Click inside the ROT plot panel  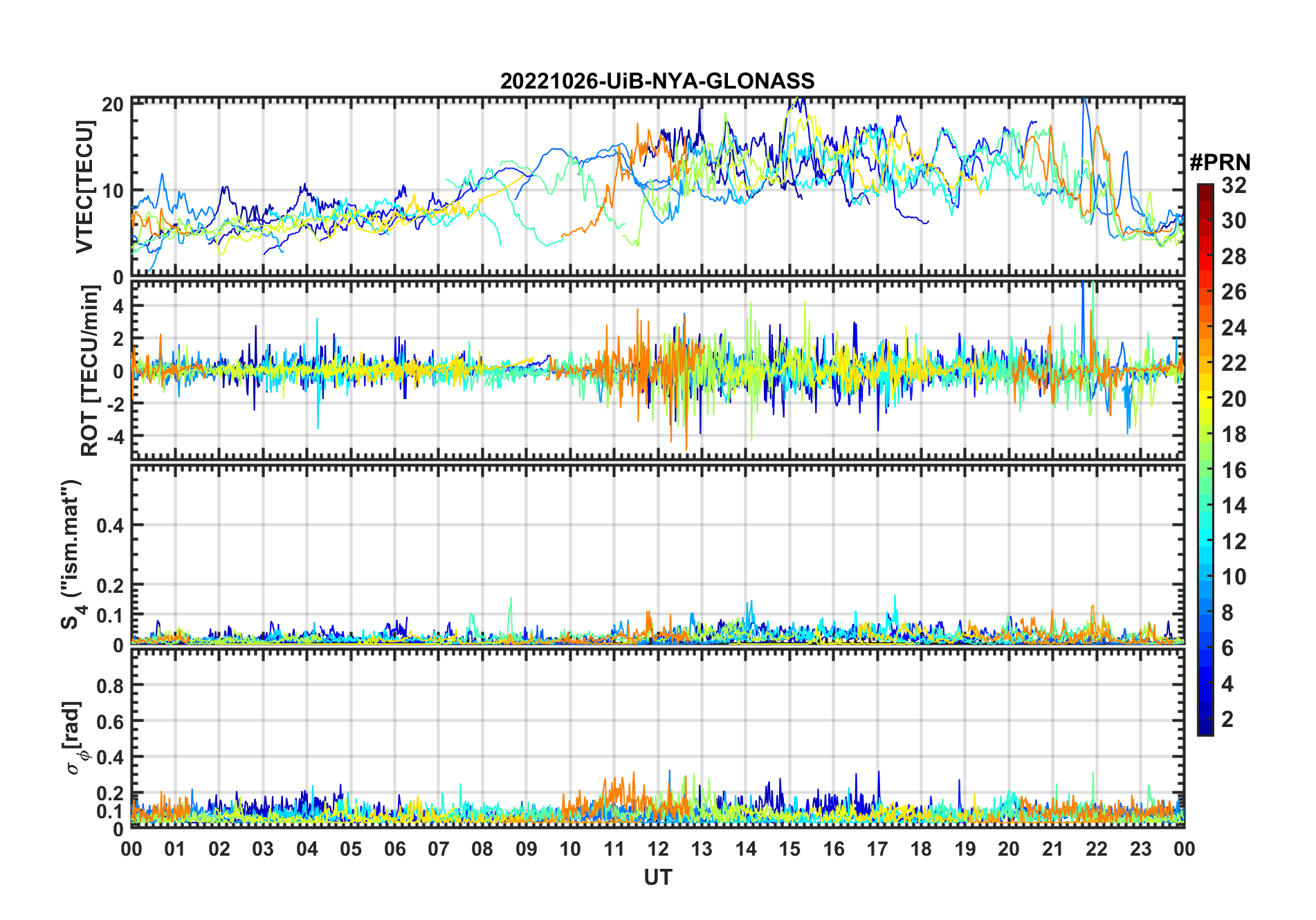coord(658,371)
